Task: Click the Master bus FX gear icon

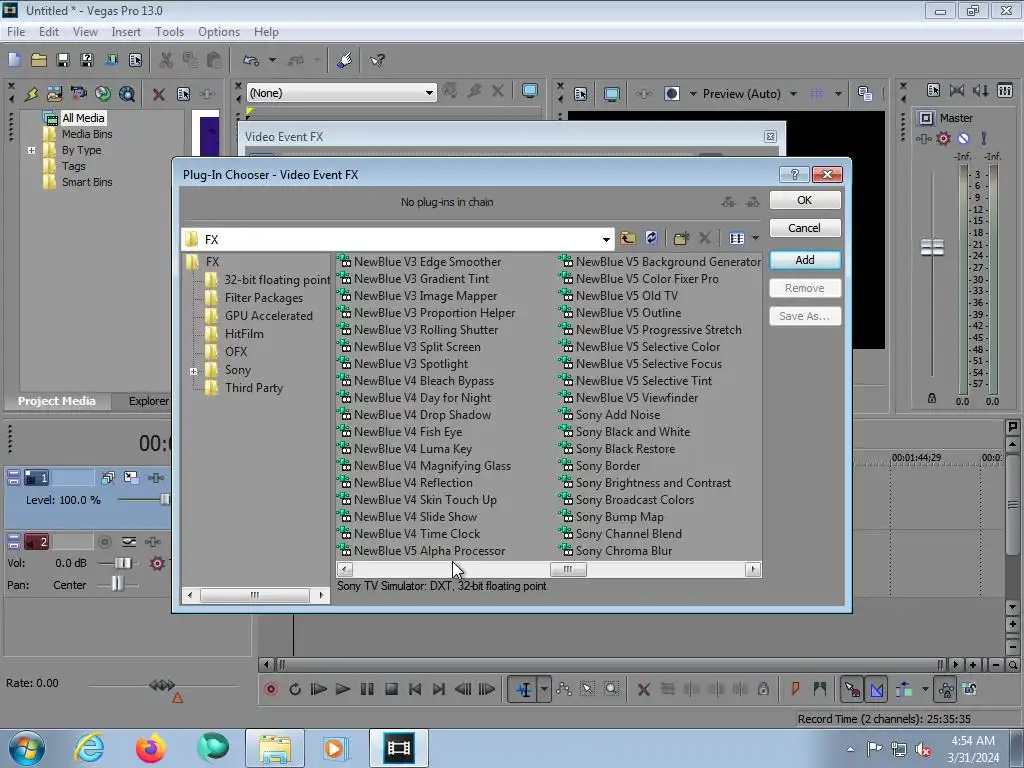Action: (x=943, y=138)
